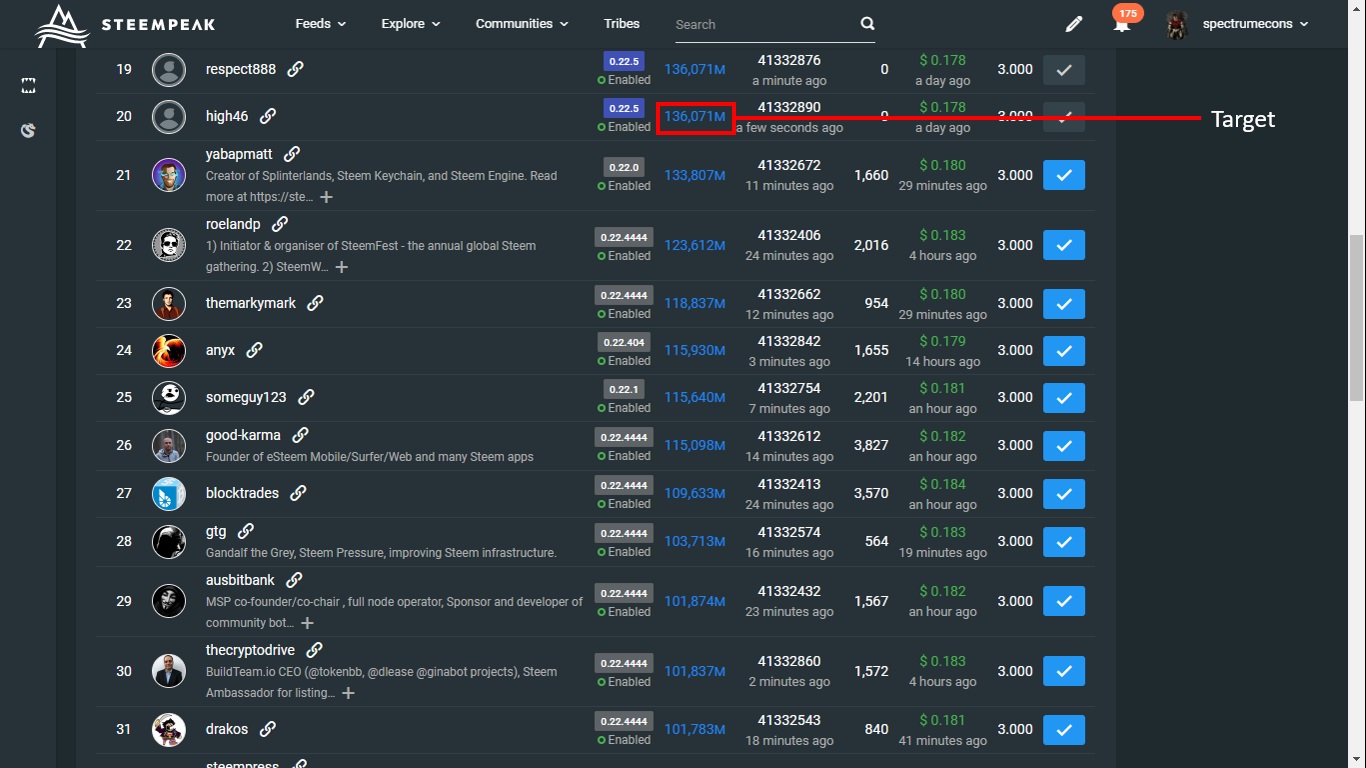Click link icon next to thecryptodrive
Viewport: 1366px width, 768px height.
click(314, 650)
